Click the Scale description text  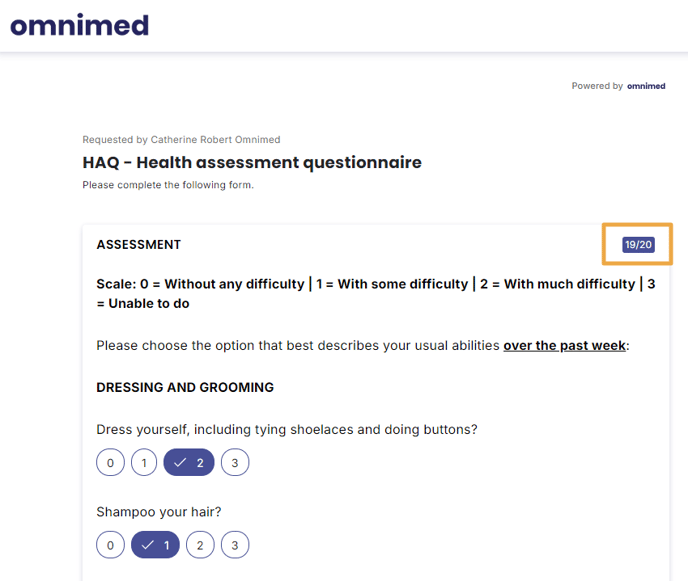tap(376, 294)
